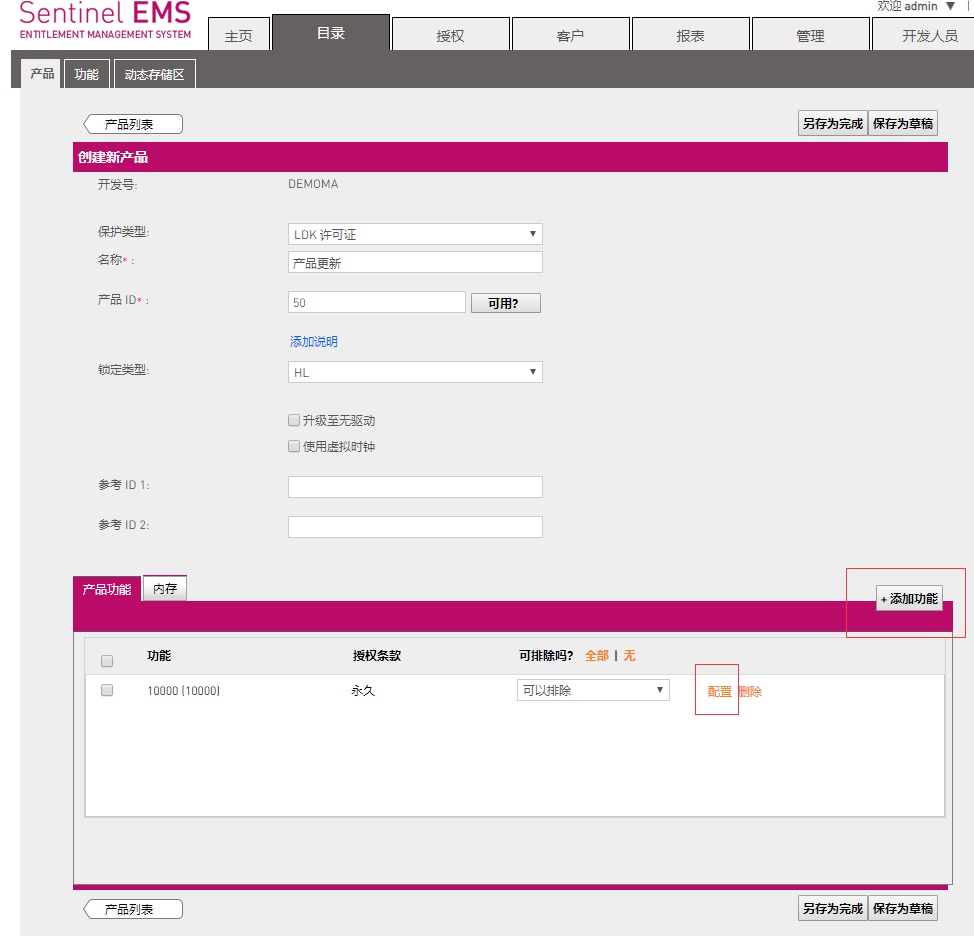974x936 pixels.
Task: Open the admin user dropdown arrow
Action: [x=950, y=6]
